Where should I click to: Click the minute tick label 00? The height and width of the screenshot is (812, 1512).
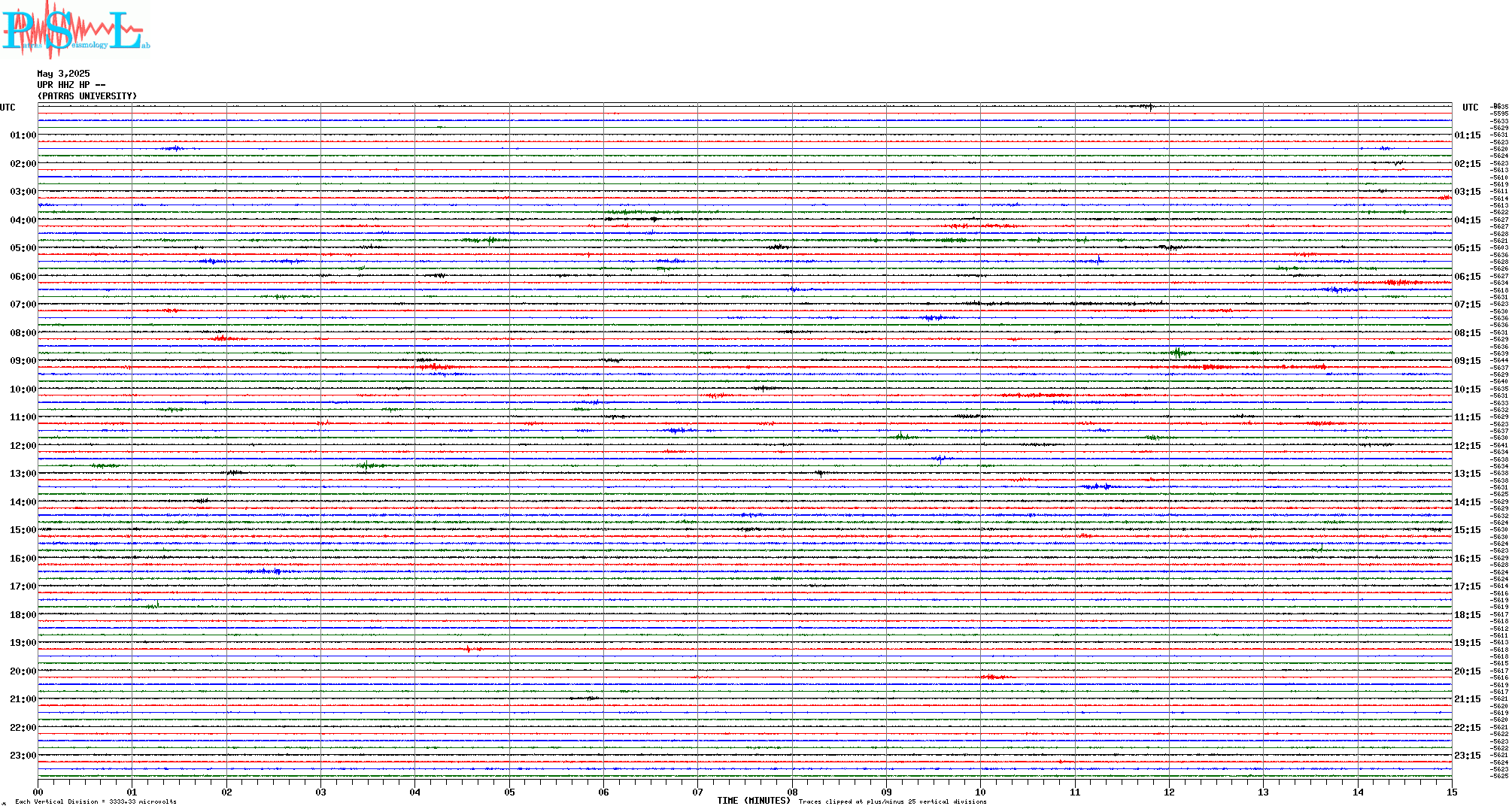(38, 792)
